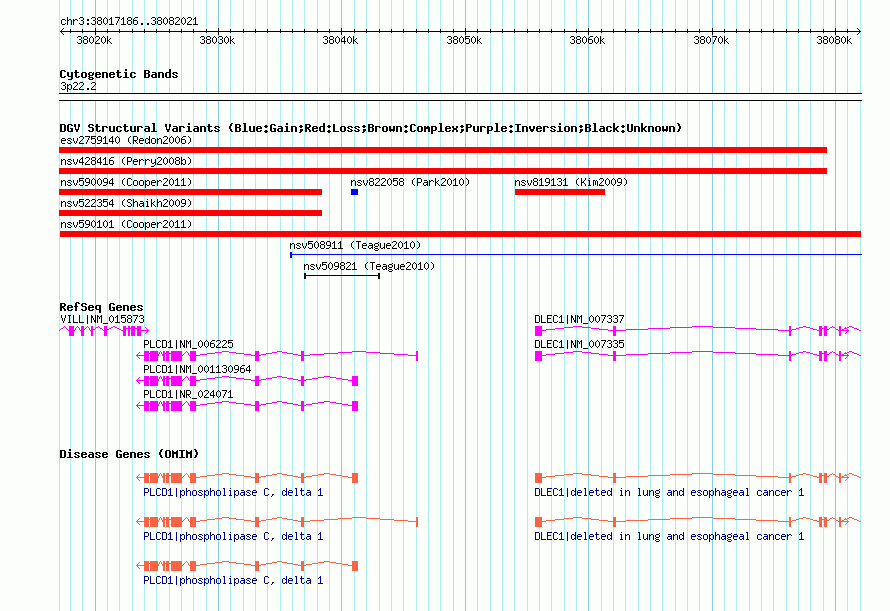Click the 3p22.2 band label
Screen dimensions: 890x611
(x=78, y=86)
